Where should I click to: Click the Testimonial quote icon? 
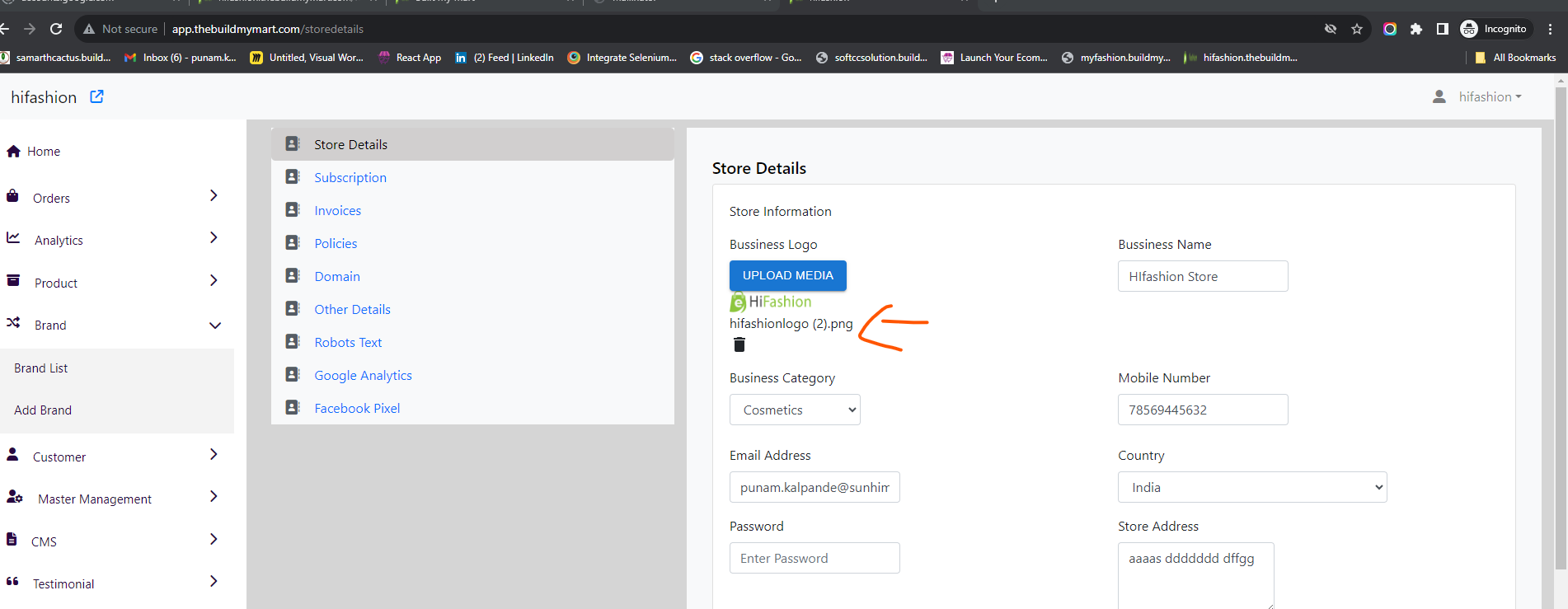click(12, 581)
